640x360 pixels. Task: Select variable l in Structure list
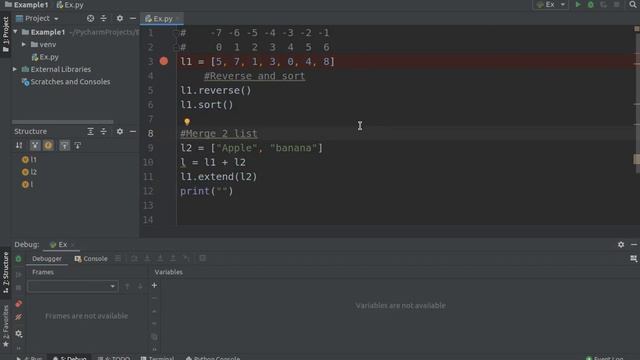point(28,184)
